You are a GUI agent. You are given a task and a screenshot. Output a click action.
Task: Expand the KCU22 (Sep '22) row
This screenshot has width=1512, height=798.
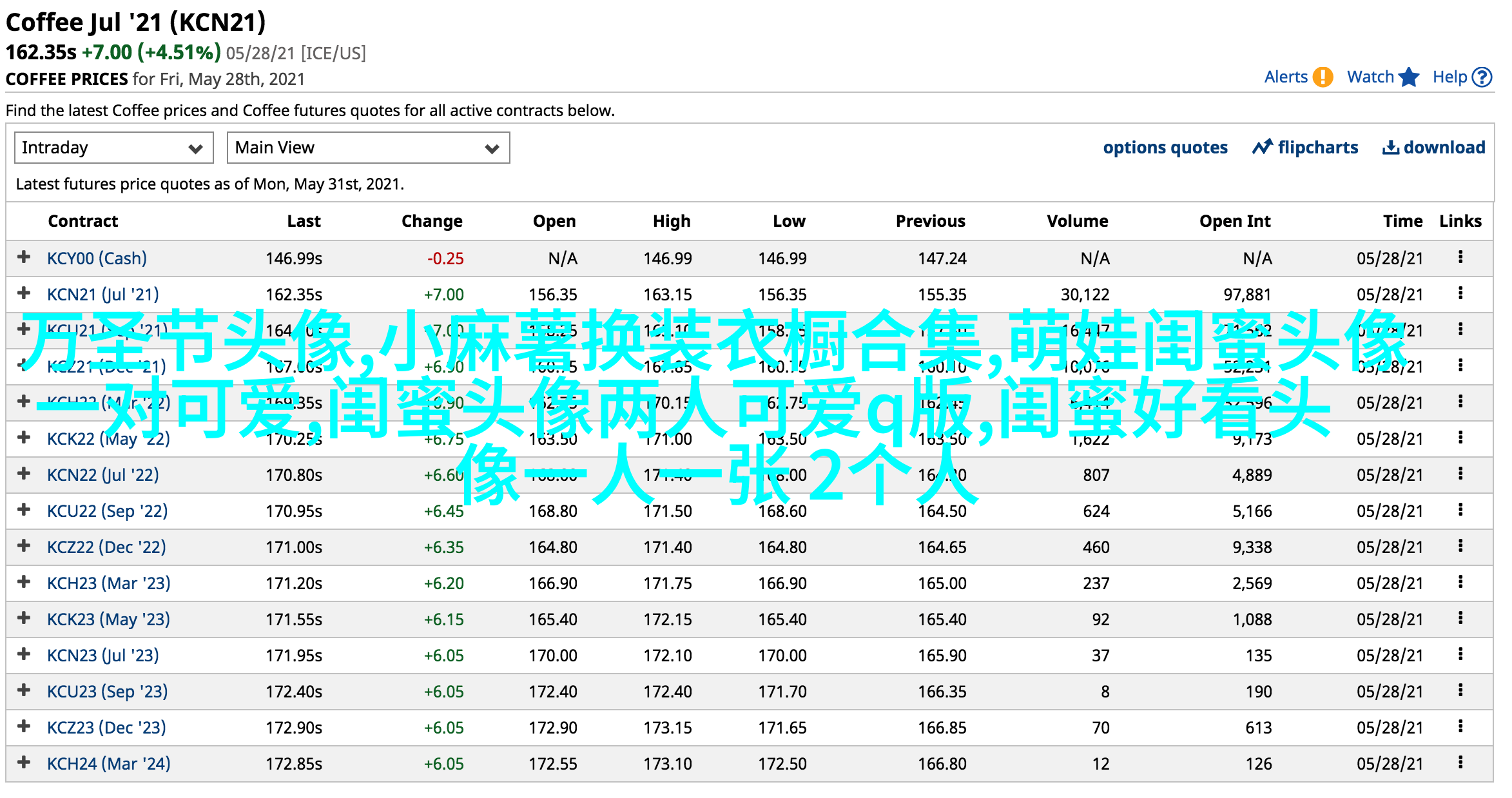click(x=24, y=510)
